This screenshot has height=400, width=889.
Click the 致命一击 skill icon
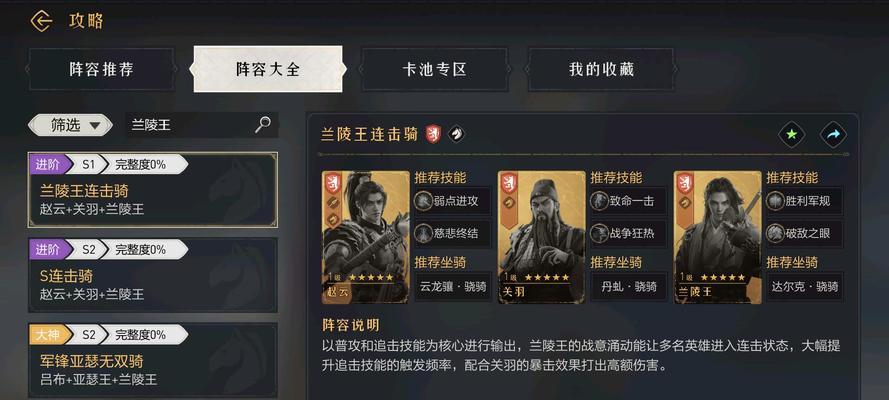pos(599,201)
